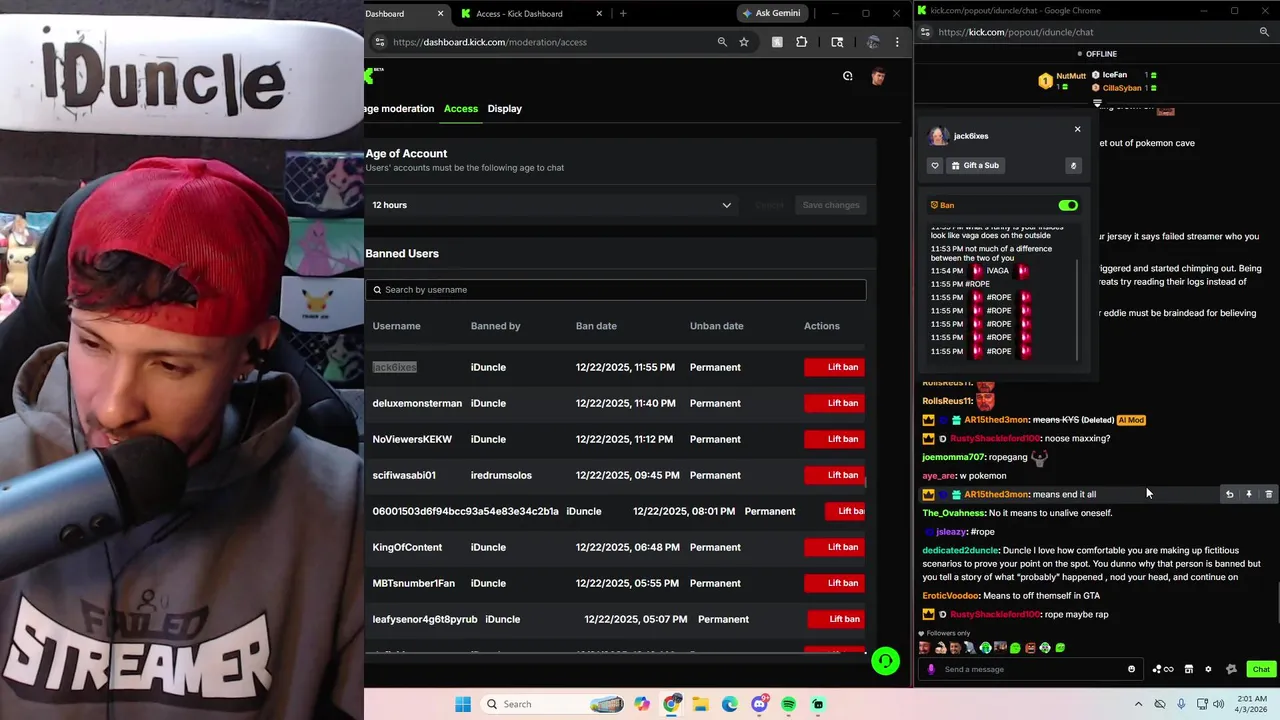Open the shop icon next to chat settings
The height and width of the screenshot is (720, 1280).
pos(1188,669)
